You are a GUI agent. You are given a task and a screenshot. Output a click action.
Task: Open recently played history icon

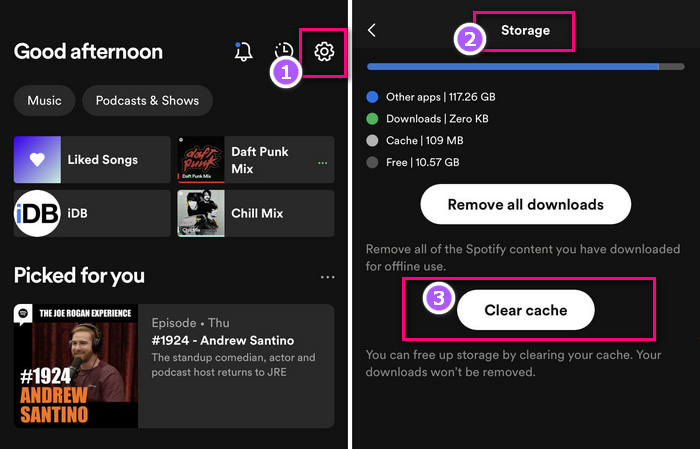click(284, 52)
